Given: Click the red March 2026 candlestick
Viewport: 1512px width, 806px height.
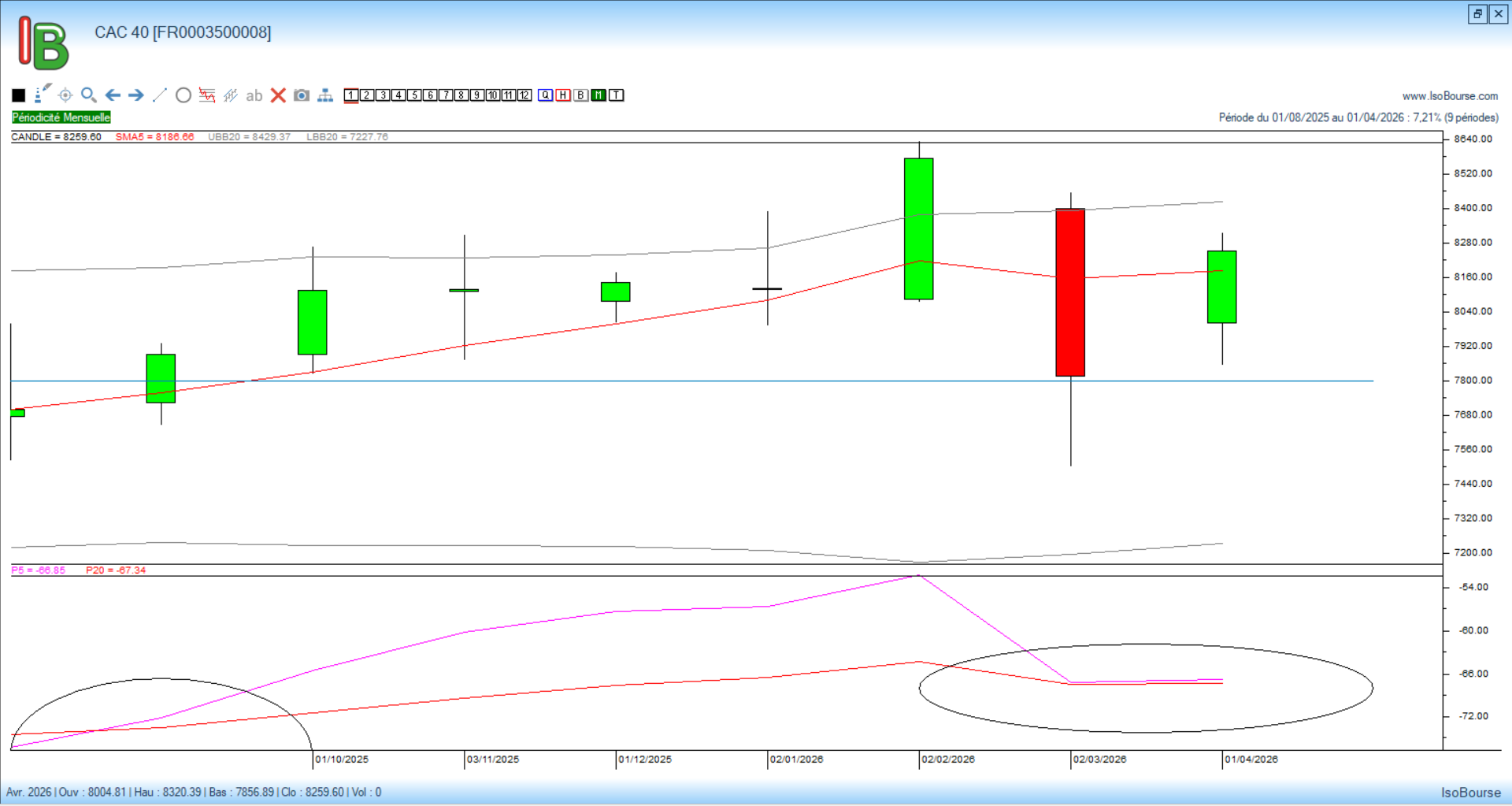Looking at the screenshot, I should 1070,292.
